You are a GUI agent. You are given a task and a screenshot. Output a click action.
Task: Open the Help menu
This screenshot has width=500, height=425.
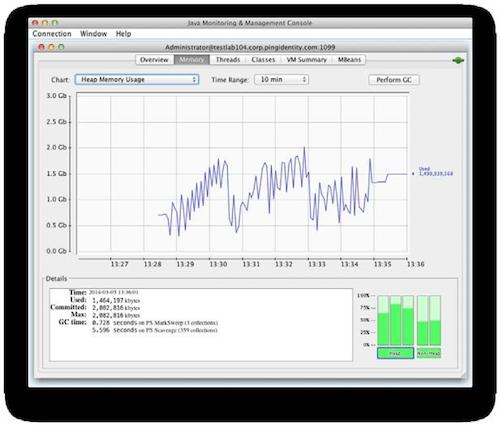[x=123, y=34]
